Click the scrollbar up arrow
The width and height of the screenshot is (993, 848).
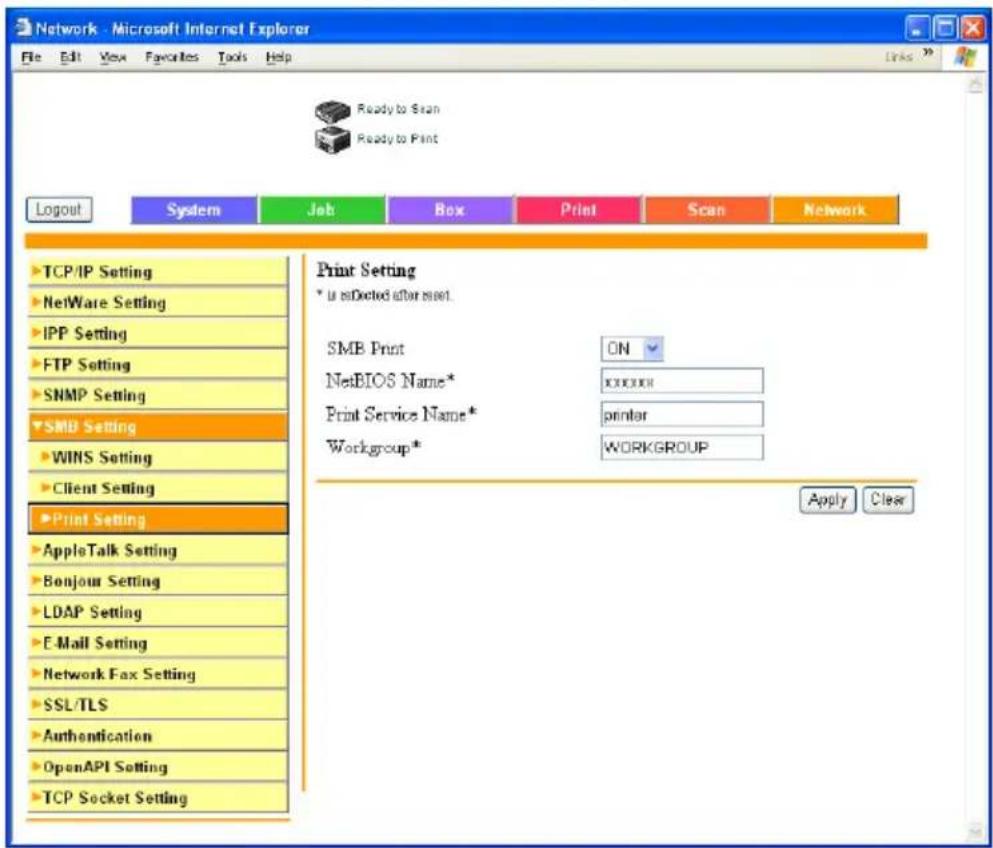coord(975,84)
